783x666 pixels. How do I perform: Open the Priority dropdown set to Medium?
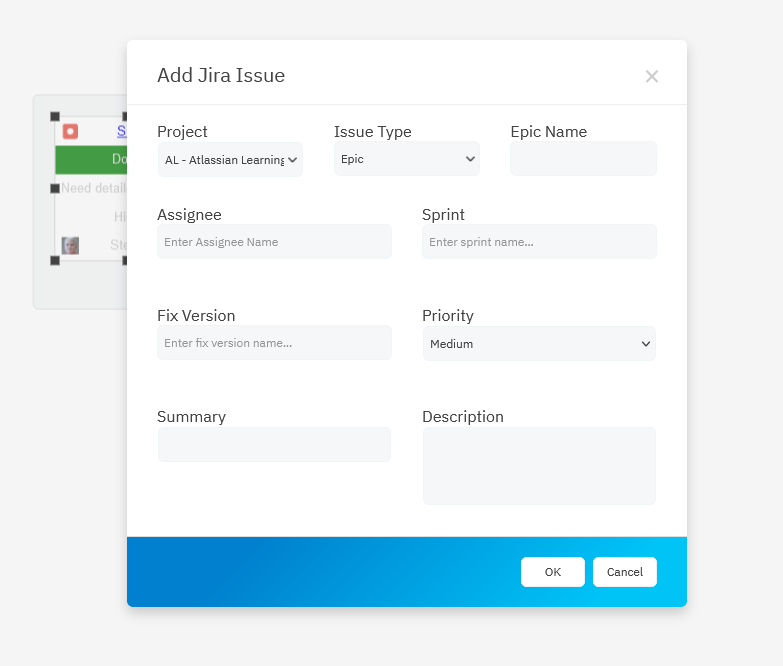point(539,344)
